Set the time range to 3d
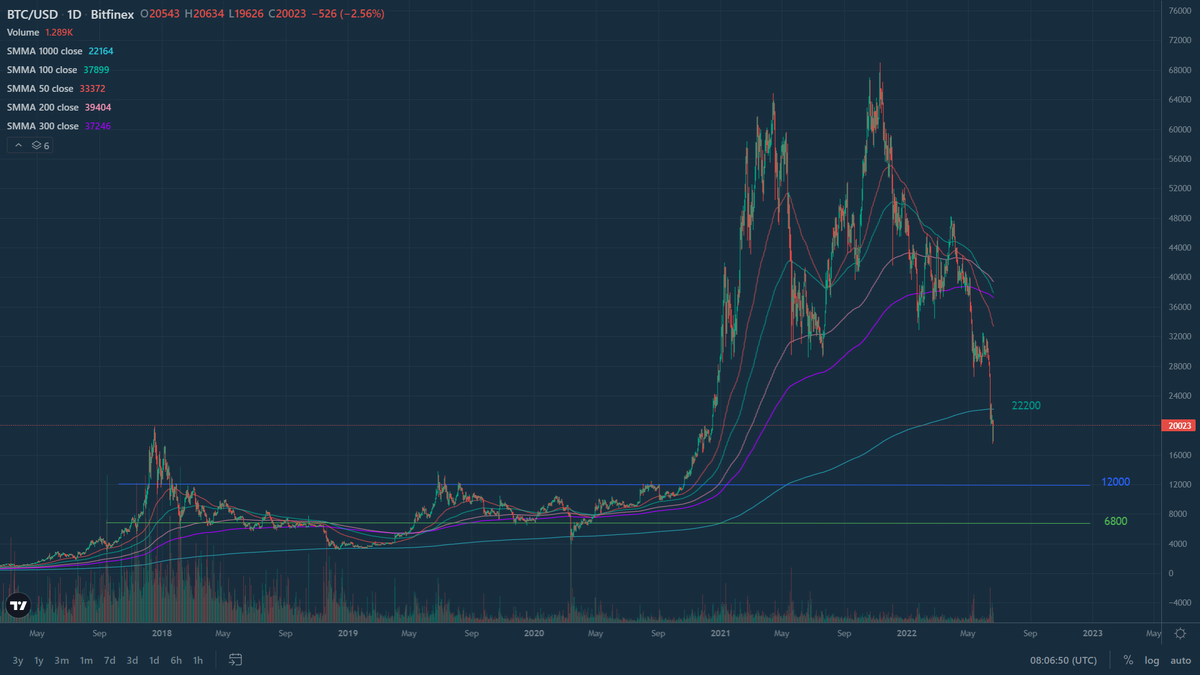The height and width of the screenshot is (675, 1200). (132, 661)
